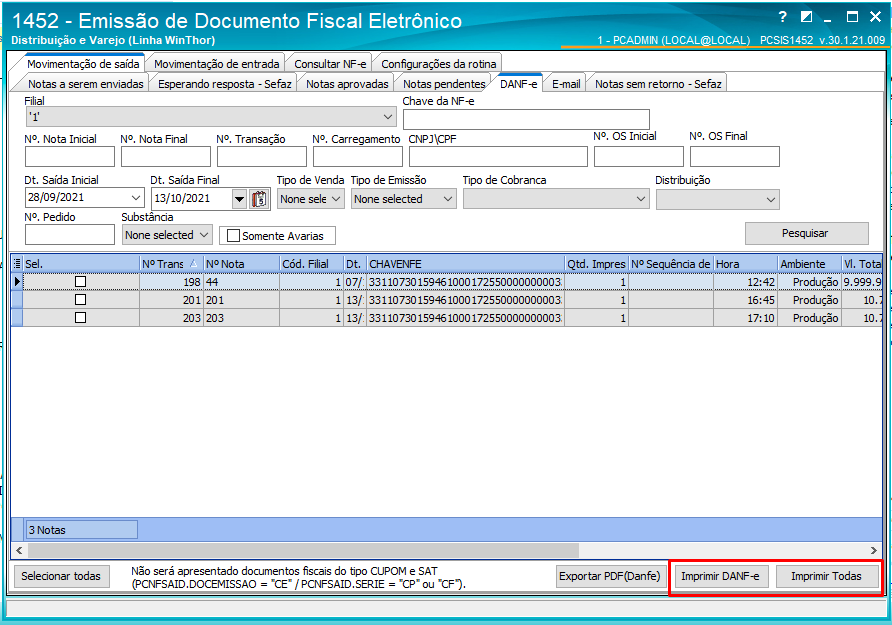892x625 pixels.
Task: Click the grid column selector icon
Action: coord(17,264)
